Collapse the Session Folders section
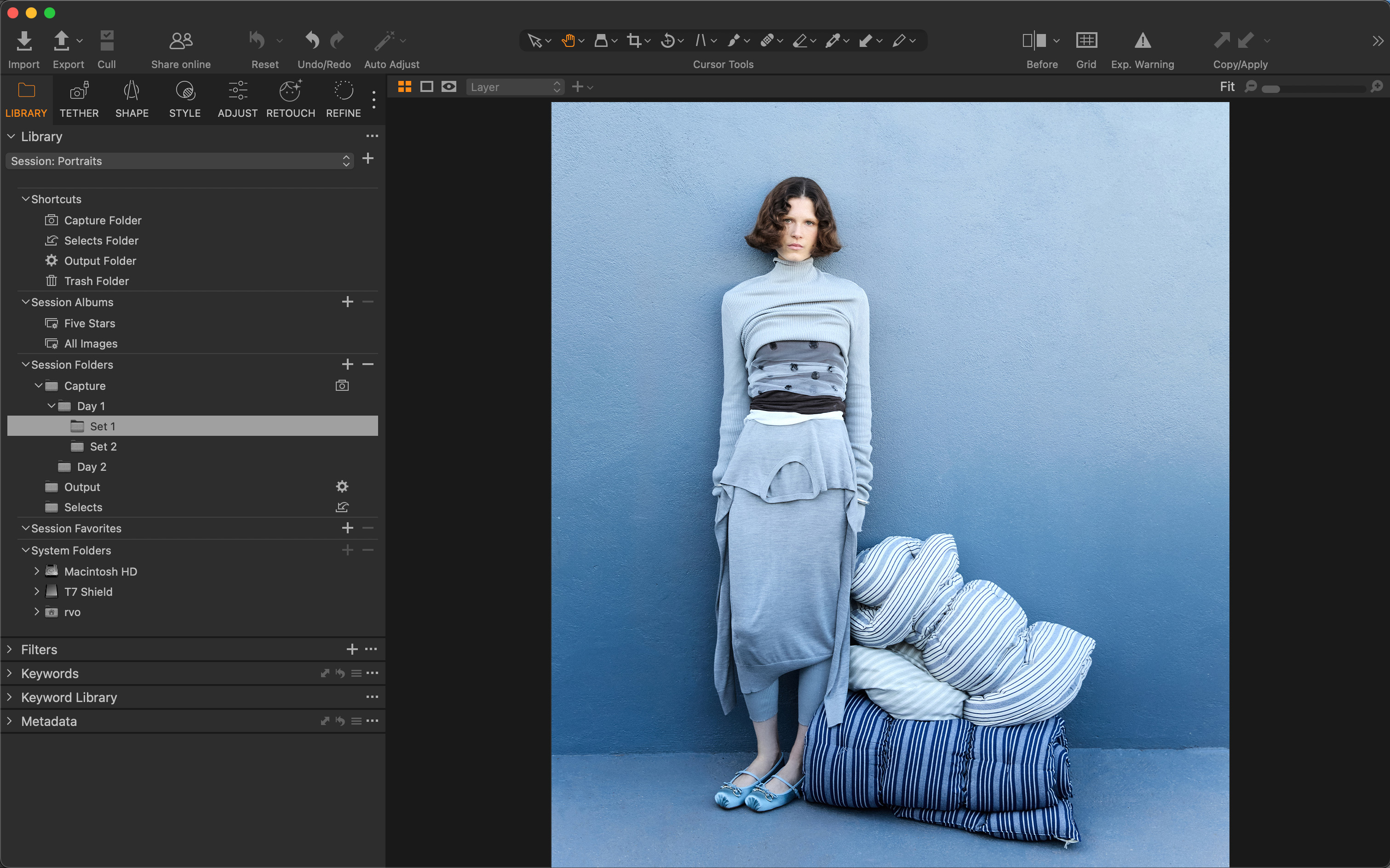 pos(25,364)
